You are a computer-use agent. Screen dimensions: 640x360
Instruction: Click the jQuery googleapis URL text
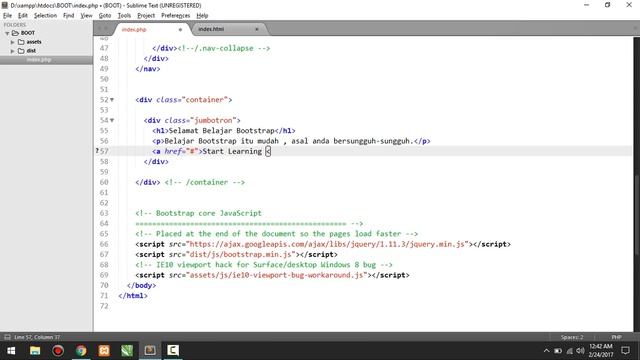pyautogui.click(x=327, y=244)
